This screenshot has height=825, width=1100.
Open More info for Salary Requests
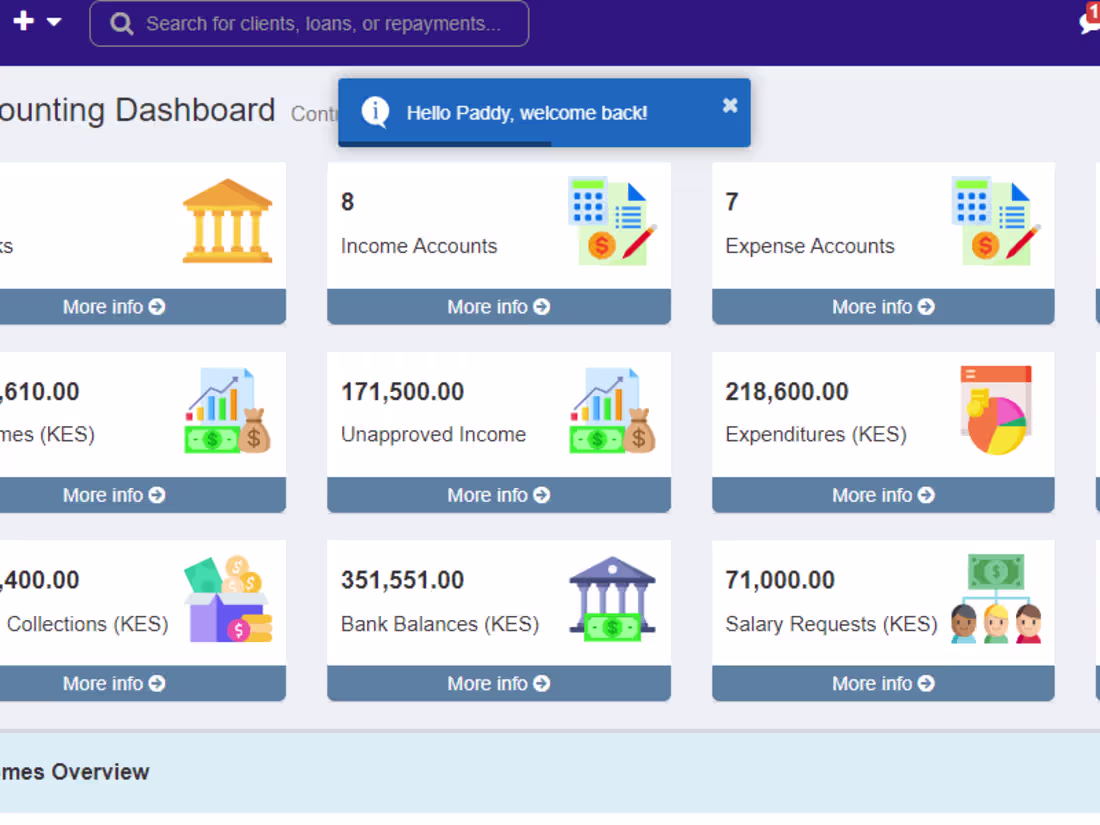point(882,683)
